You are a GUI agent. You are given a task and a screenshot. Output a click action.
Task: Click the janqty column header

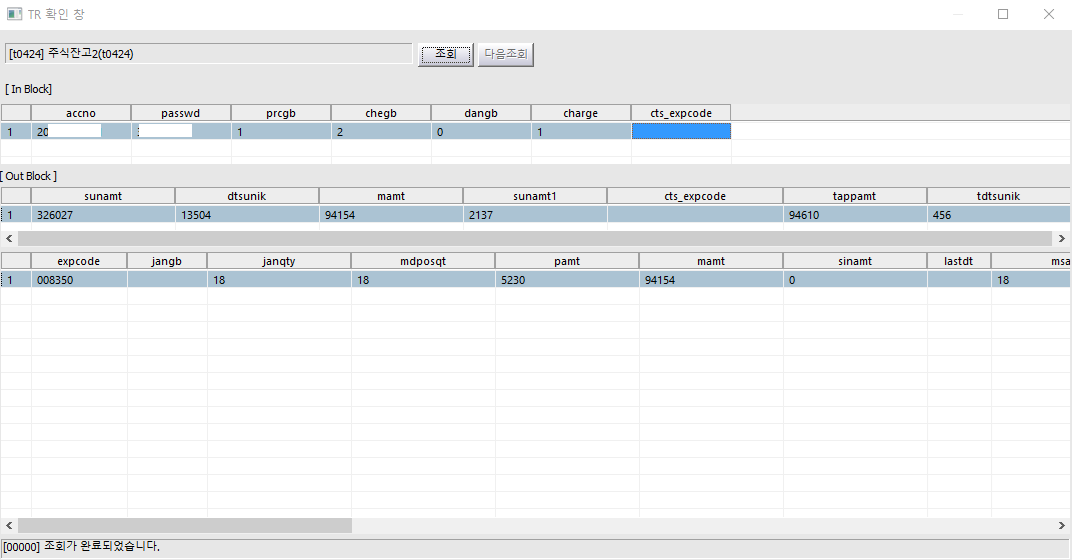(x=279, y=261)
